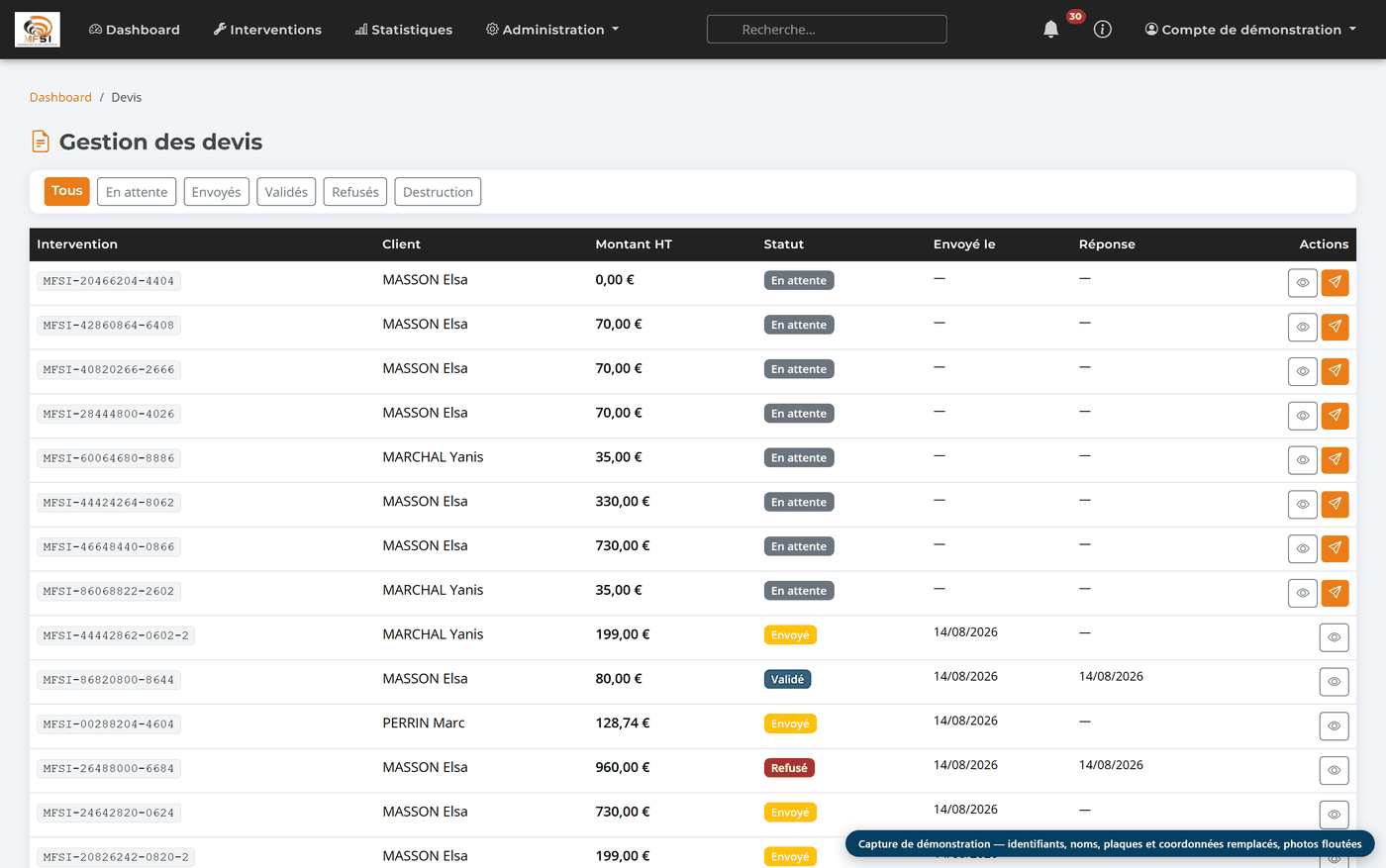Click intervention code MFSI-00288204-4604
The width and height of the screenshot is (1386, 868).
[109, 724]
